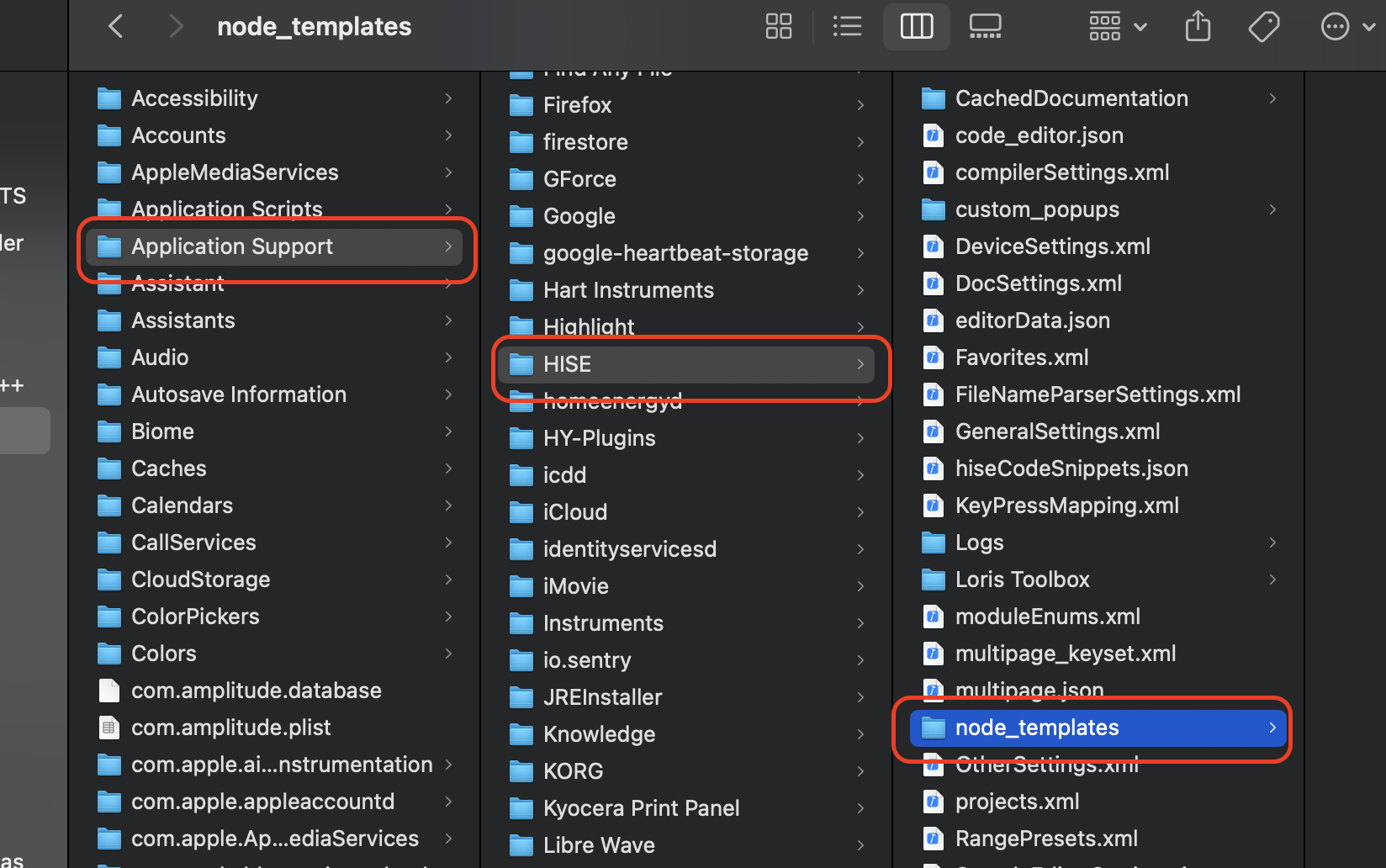Viewport: 1386px width, 868px height.
Task: Click the Audio folder icon
Action: coord(109,358)
